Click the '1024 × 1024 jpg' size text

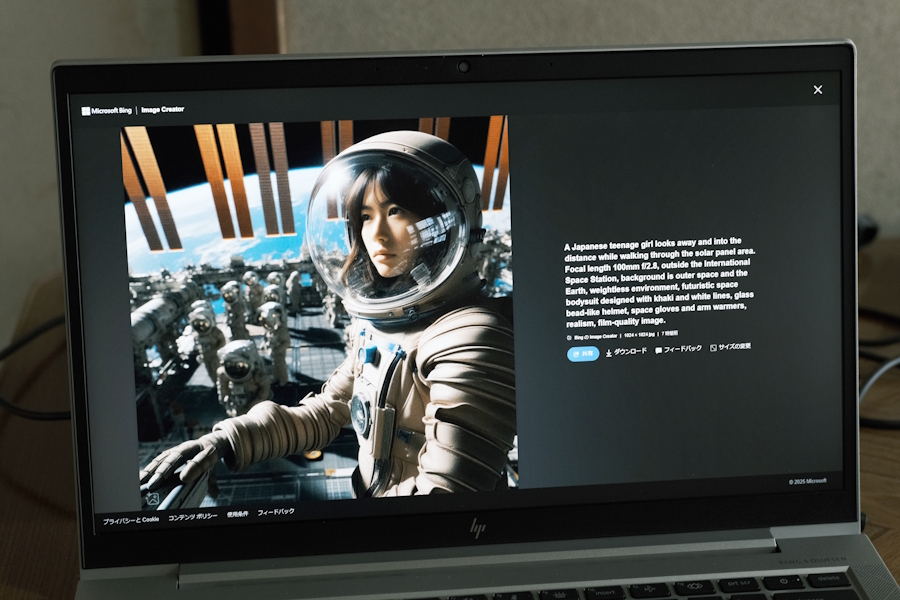tap(639, 334)
